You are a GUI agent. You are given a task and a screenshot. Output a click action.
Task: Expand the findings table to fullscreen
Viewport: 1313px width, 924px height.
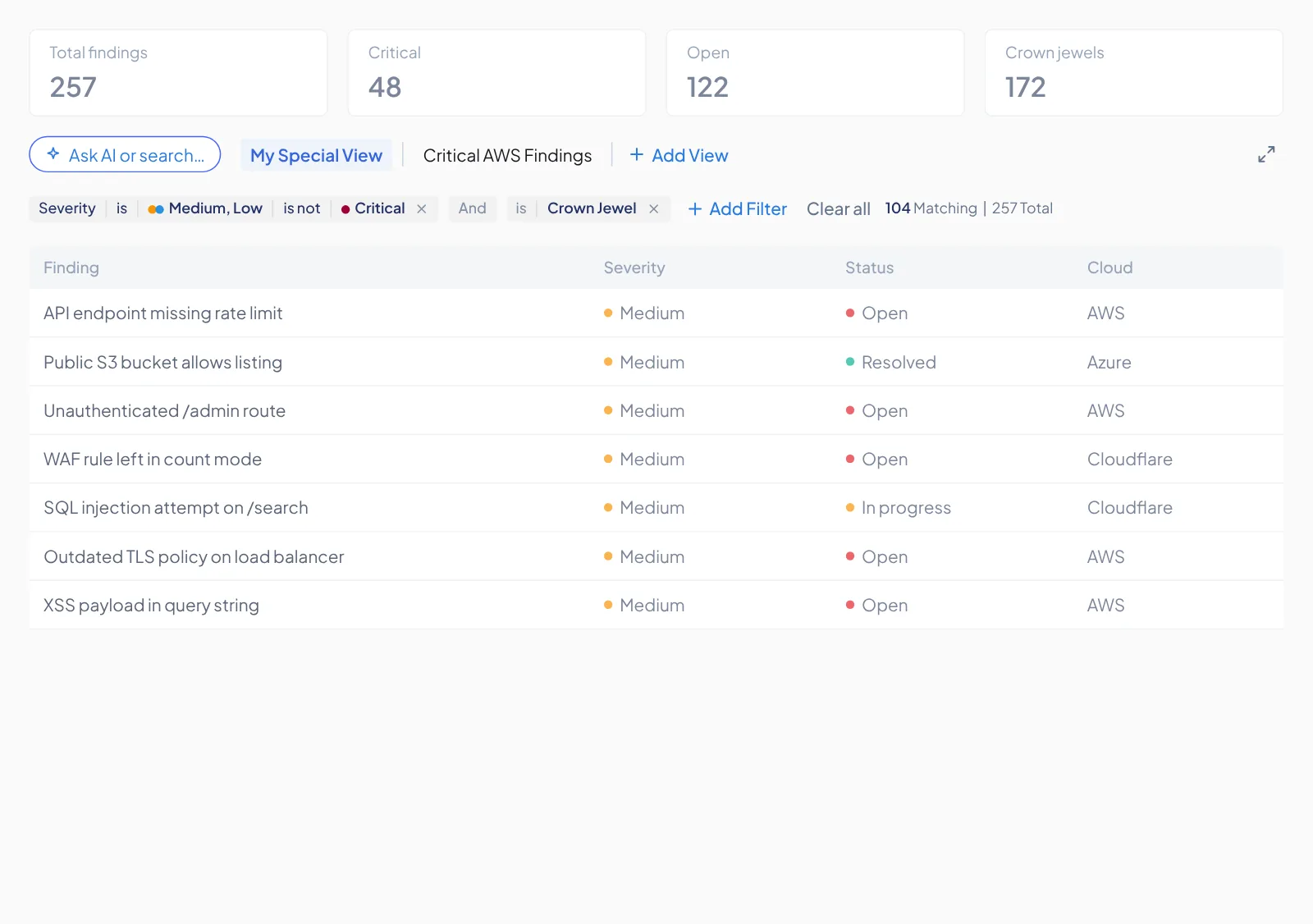[x=1266, y=154]
